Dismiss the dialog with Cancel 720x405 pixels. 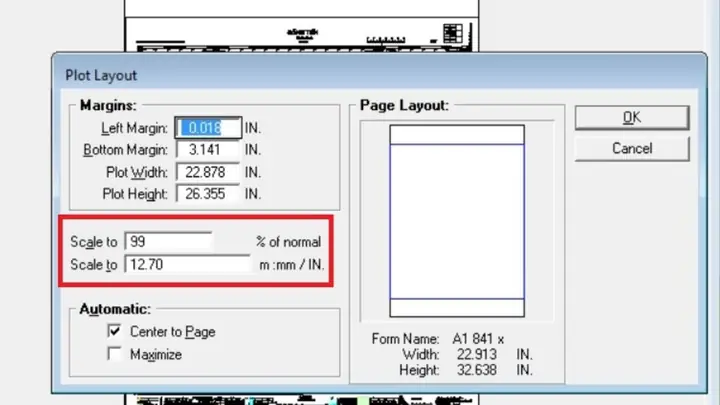pos(632,148)
